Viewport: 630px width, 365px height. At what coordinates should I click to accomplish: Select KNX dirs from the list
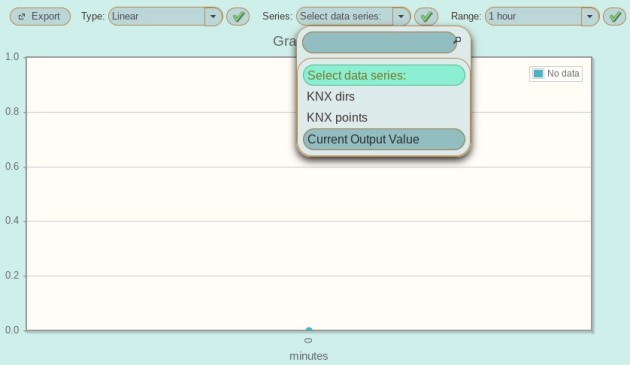[384, 96]
